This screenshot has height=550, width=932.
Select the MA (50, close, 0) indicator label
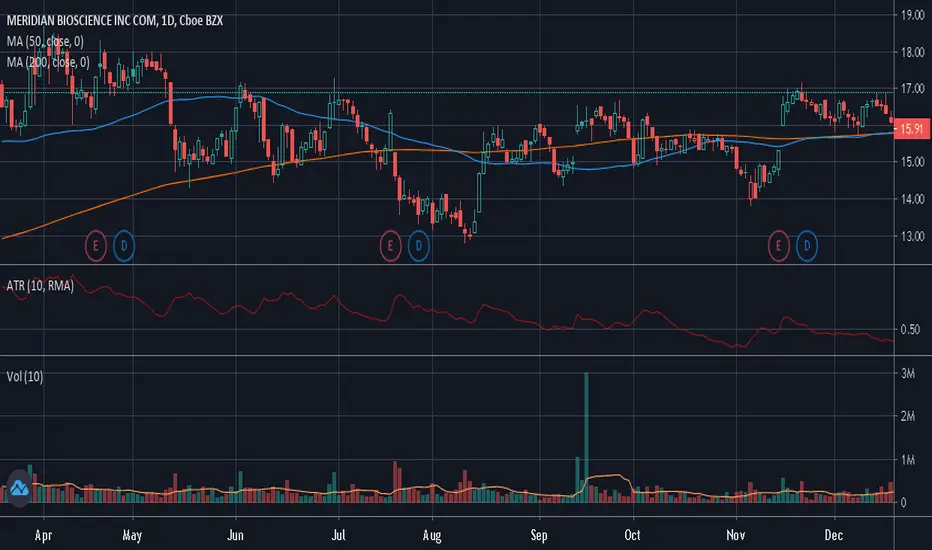45,42
